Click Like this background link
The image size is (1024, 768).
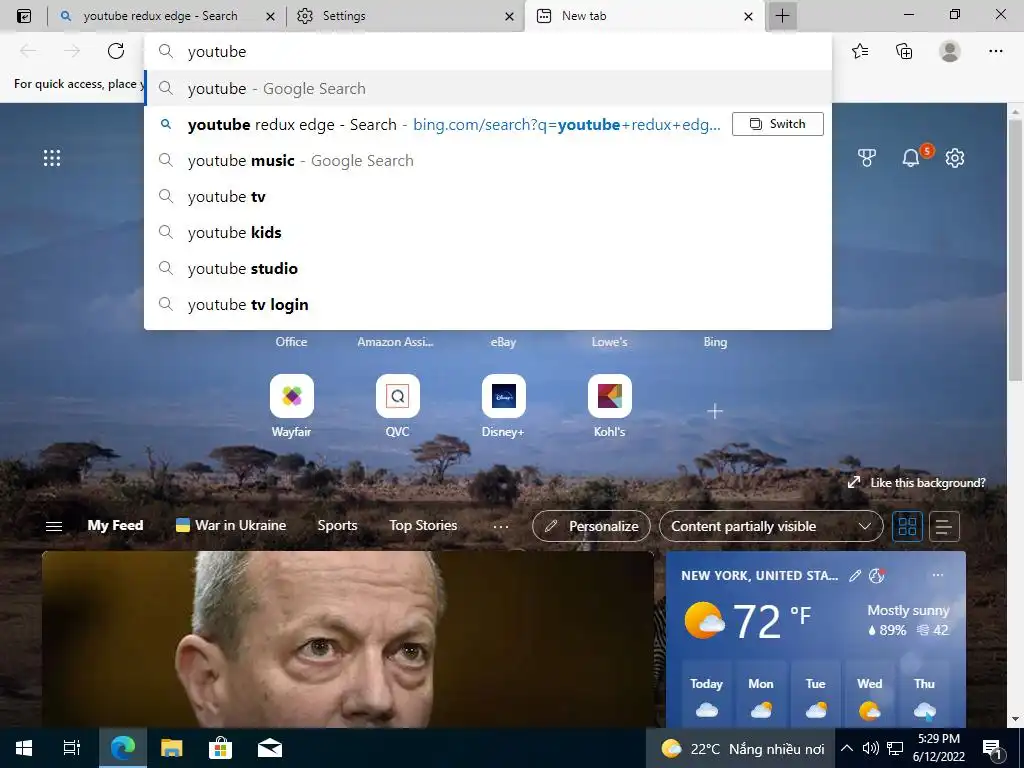click(917, 483)
